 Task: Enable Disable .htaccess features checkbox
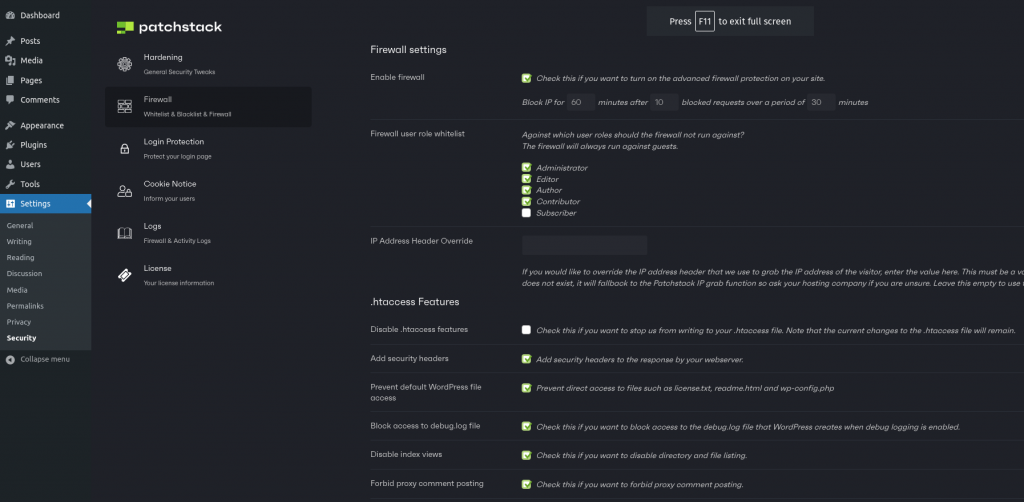(x=526, y=330)
